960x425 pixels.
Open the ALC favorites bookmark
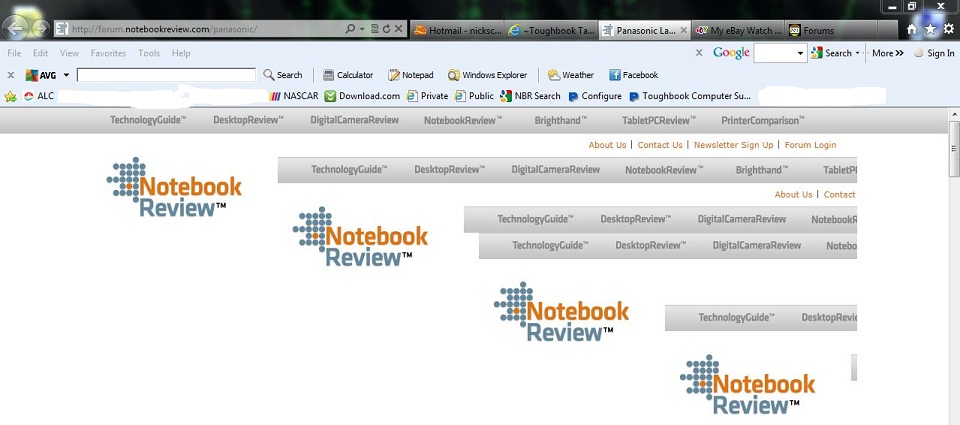pos(39,96)
